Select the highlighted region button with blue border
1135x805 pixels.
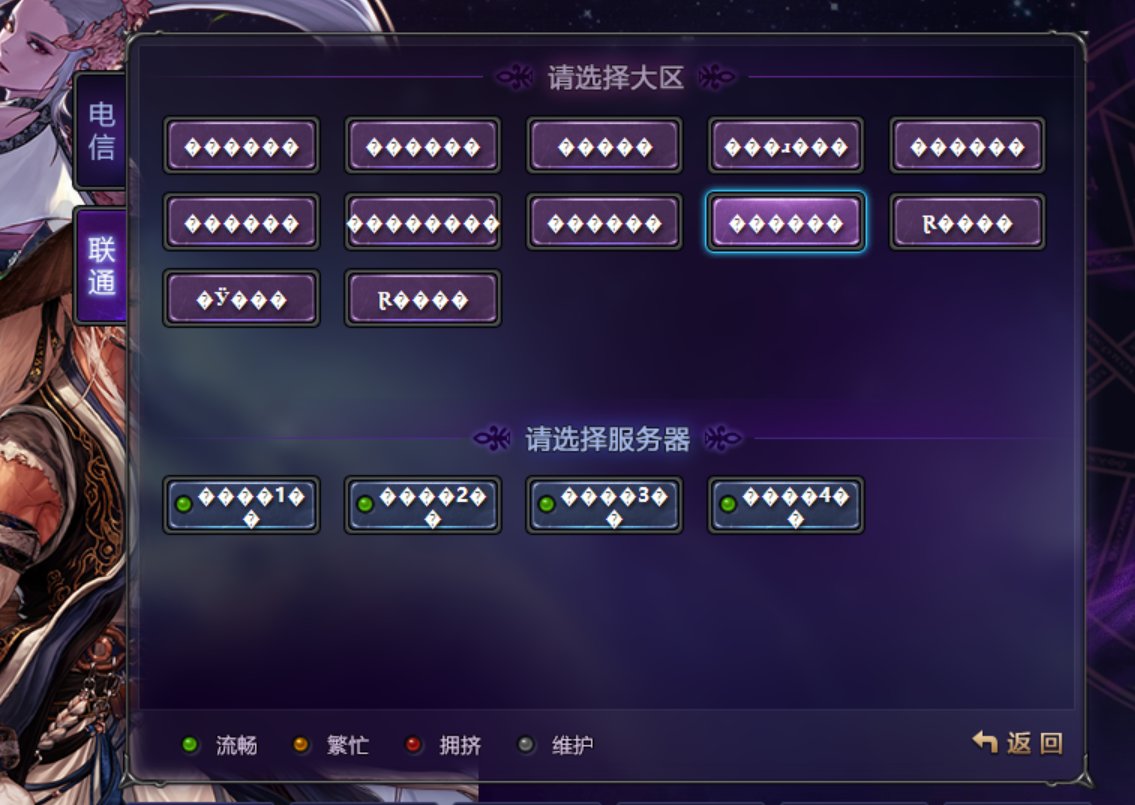785,222
